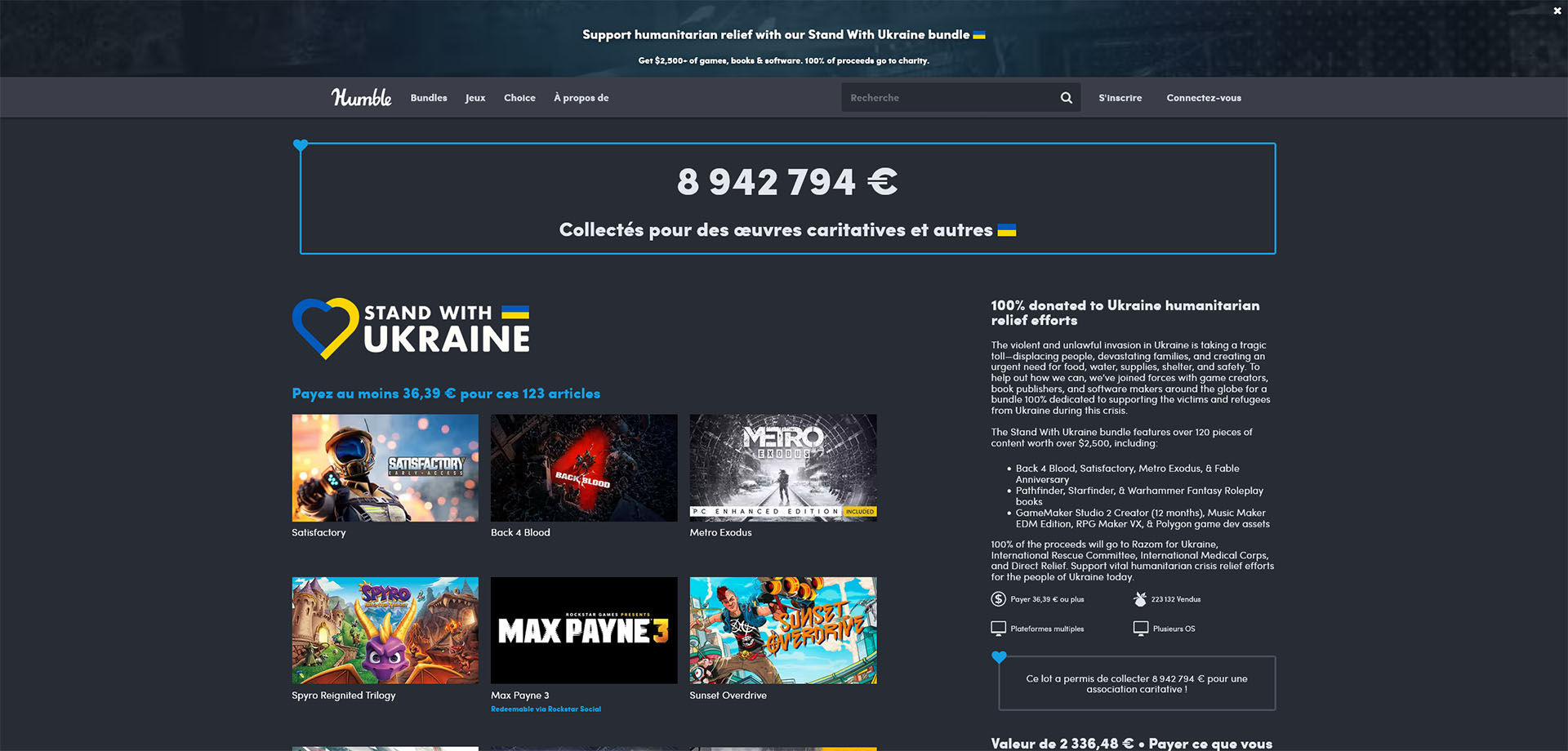Click S'inscrire to sign up
This screenshot has width=1568, height=751.
coord(1120,98)
